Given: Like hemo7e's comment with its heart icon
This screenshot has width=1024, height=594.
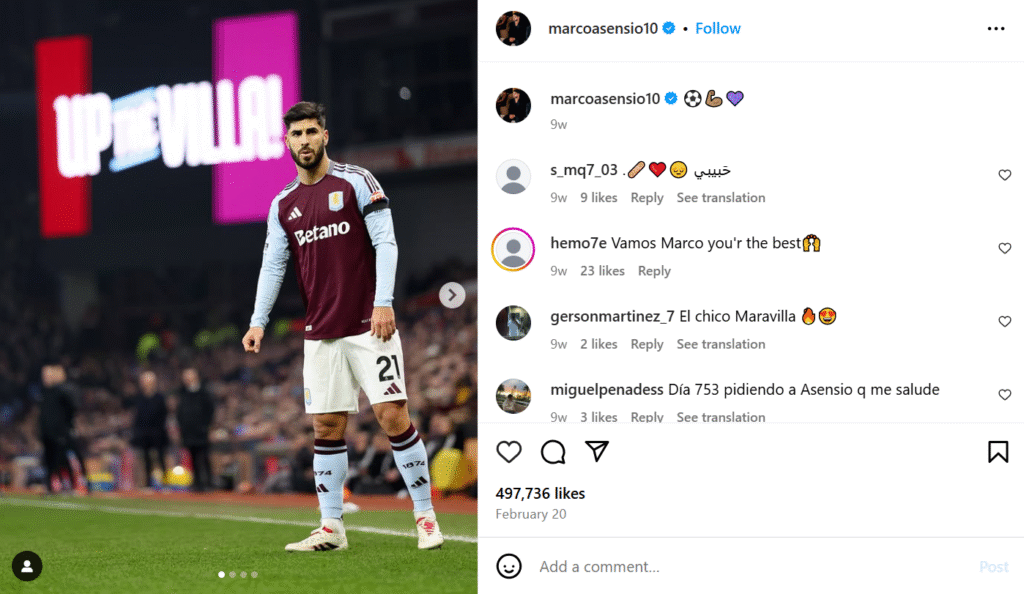Looking at the screenshot, I should (x=1004, y=248).
